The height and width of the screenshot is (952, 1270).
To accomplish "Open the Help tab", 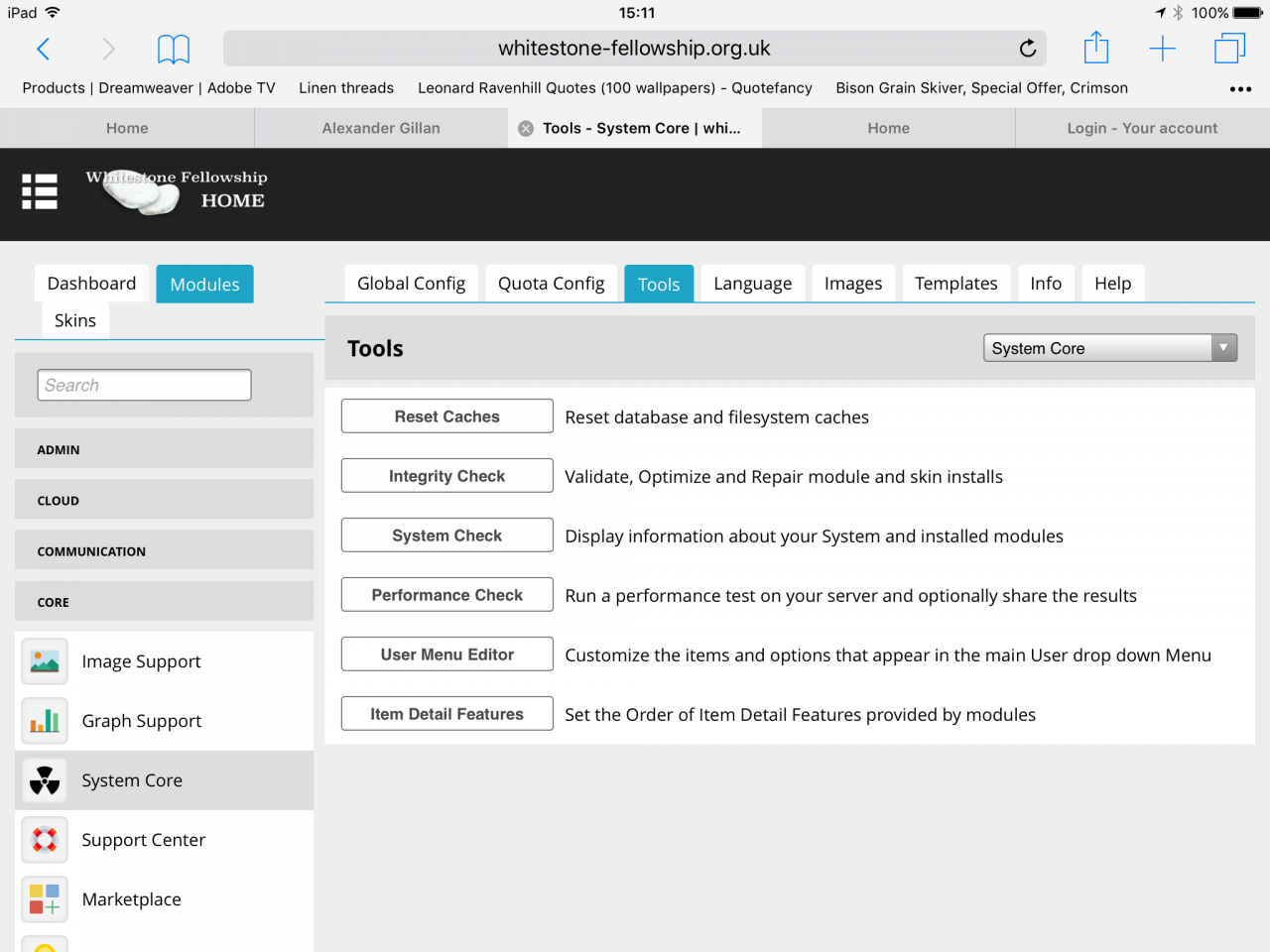I will coord(1112,284).
